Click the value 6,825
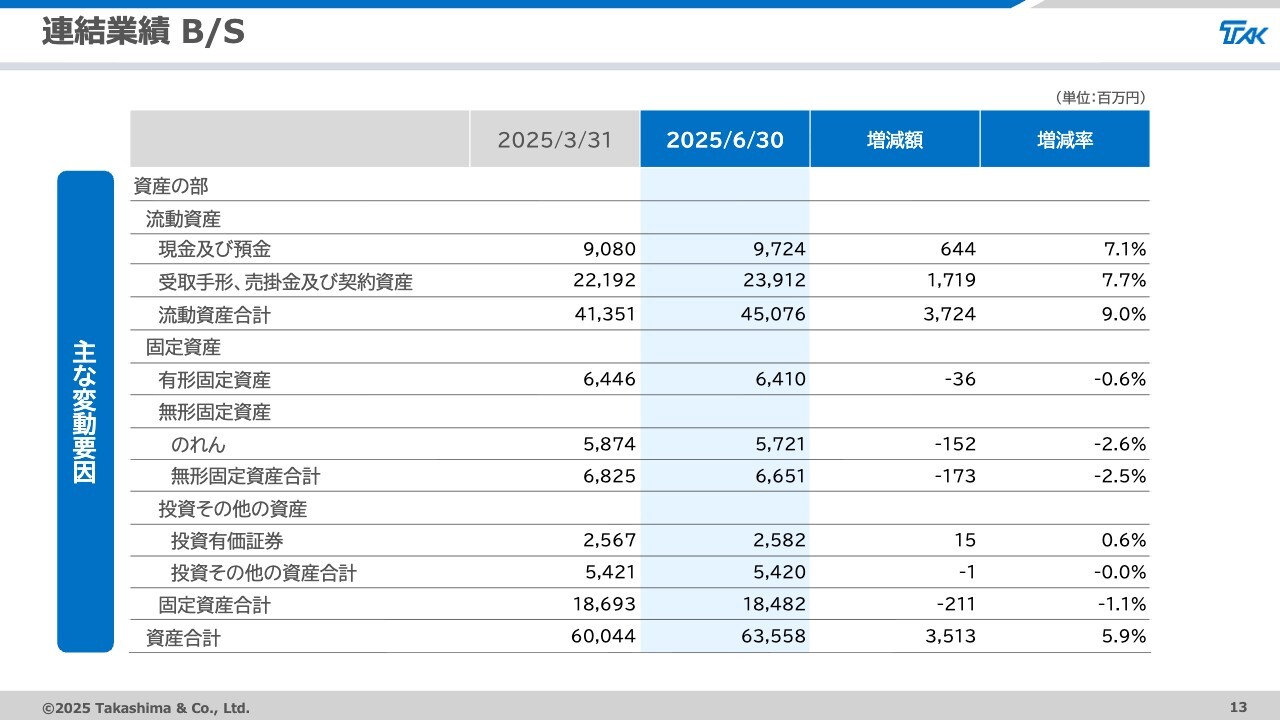 point(610,477)
